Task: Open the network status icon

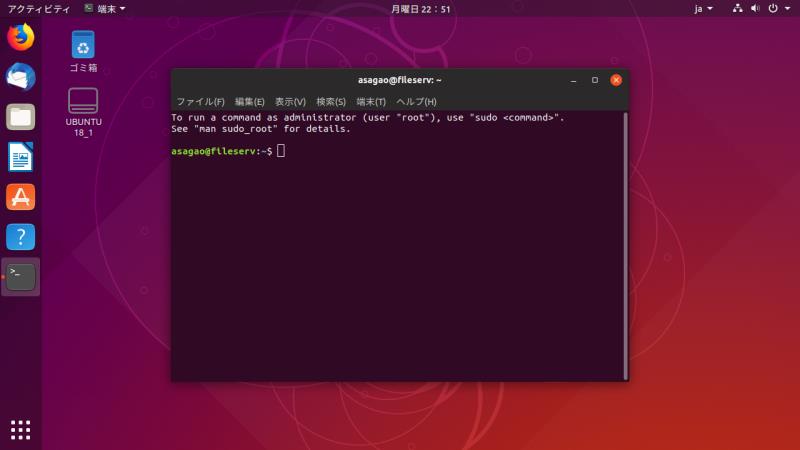Action: (x=737, y=8)
